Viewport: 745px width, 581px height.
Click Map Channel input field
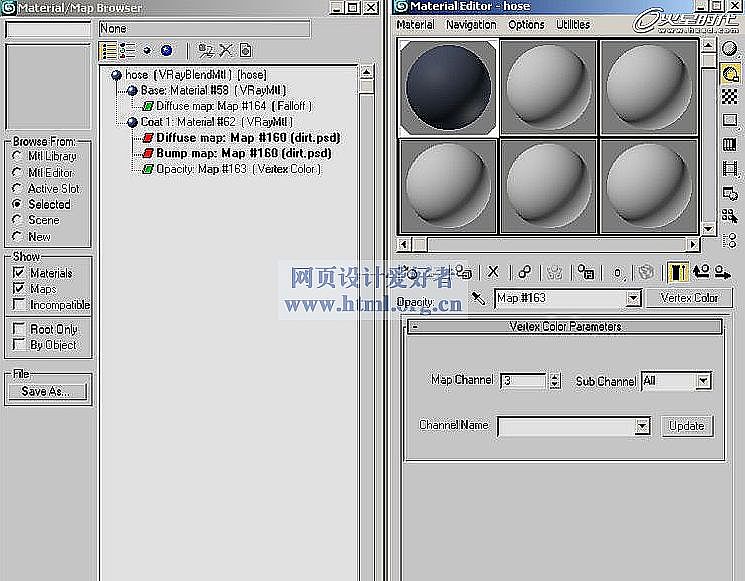(524, 381)
